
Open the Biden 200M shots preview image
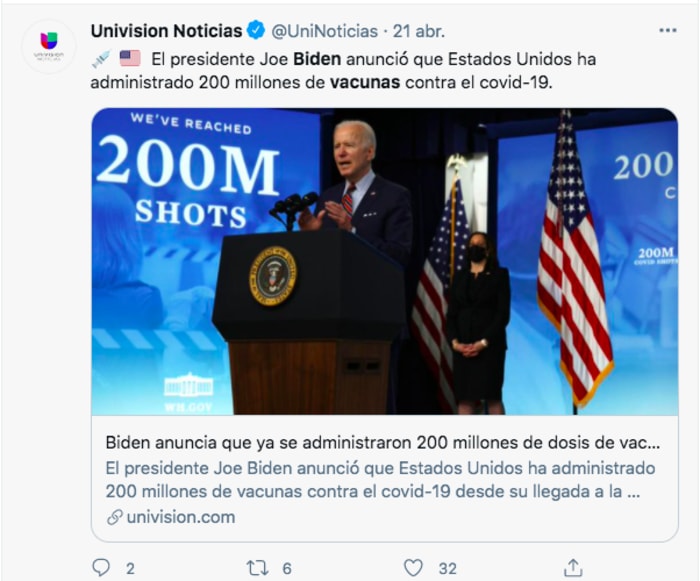[384, 261]
